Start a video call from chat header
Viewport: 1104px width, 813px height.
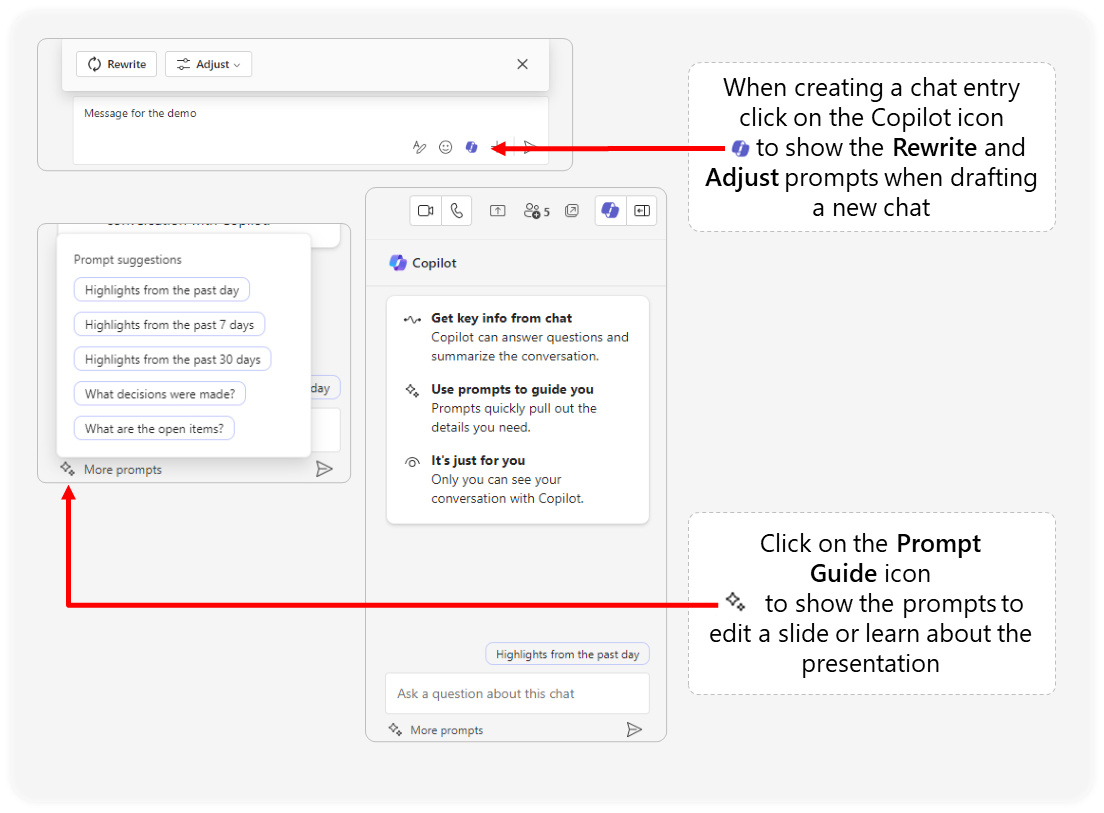(x=425, y=211)
